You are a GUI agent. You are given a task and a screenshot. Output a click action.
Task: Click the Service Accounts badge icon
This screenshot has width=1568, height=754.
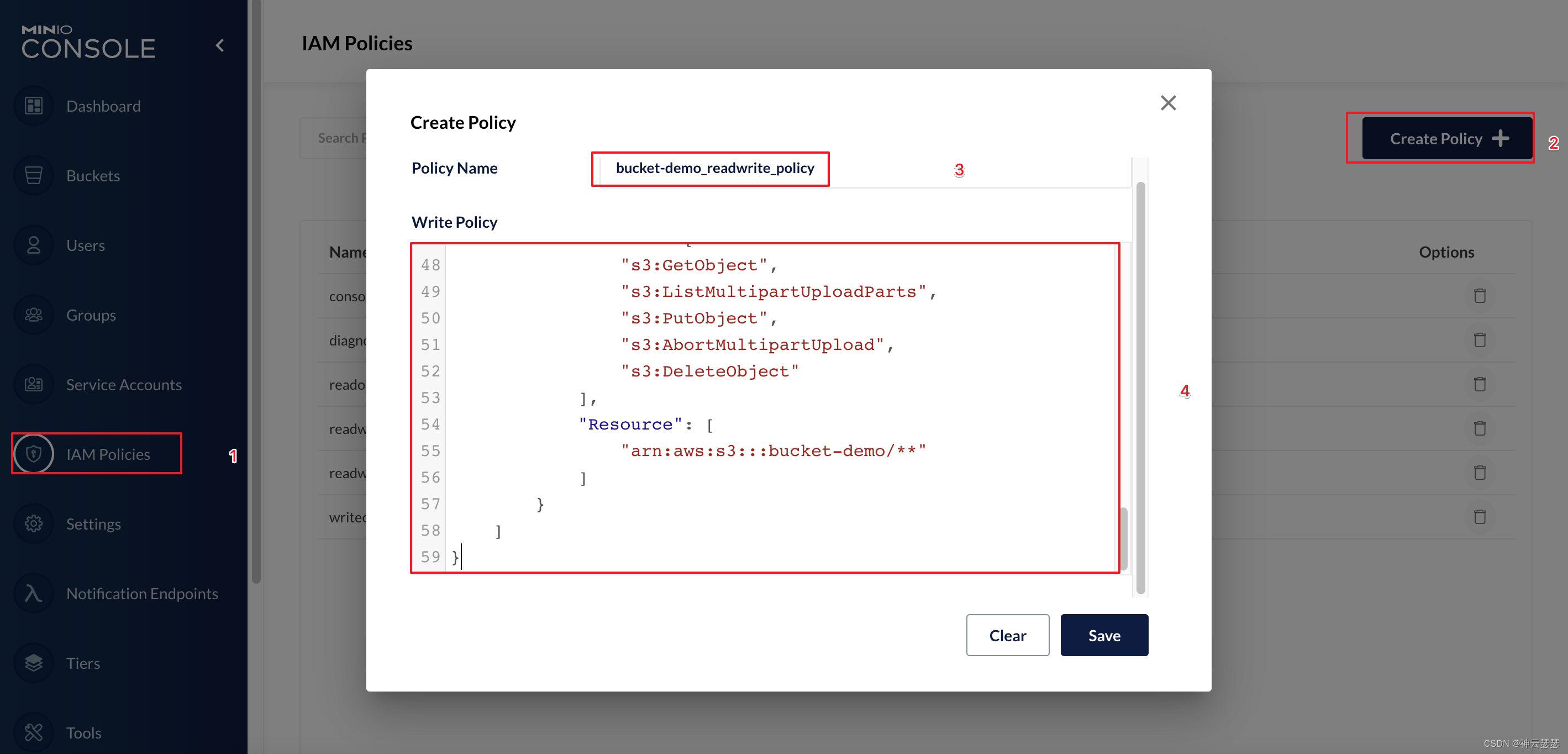click(34, 384)
